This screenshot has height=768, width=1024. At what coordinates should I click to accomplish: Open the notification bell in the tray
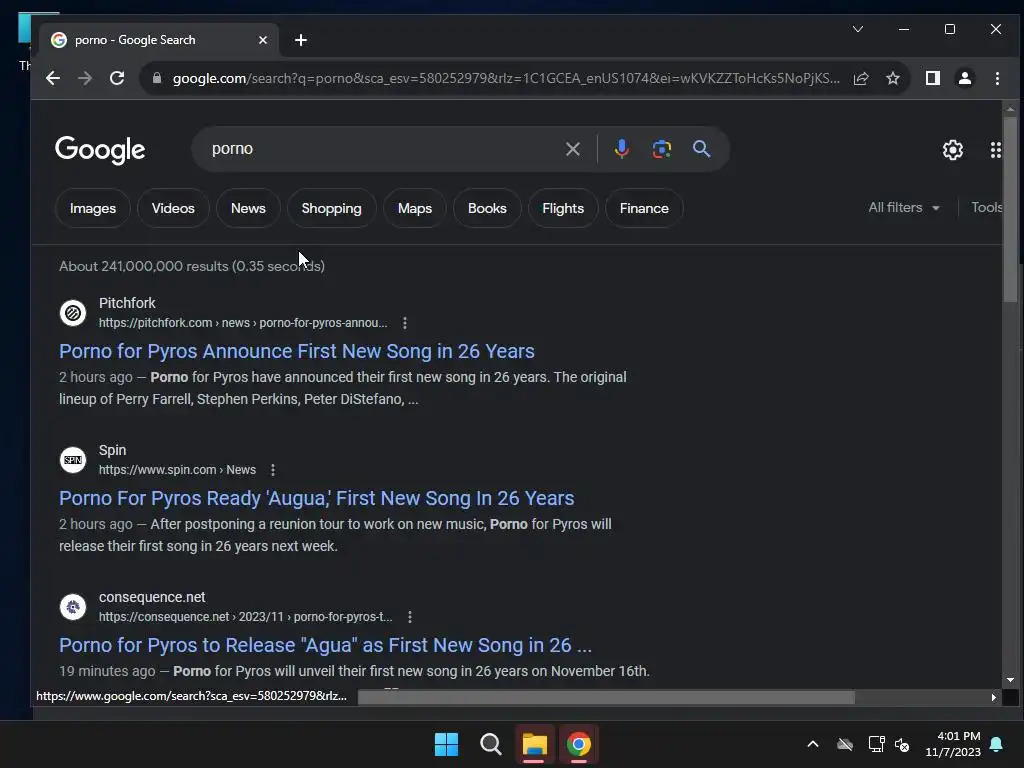click(997, 744)
